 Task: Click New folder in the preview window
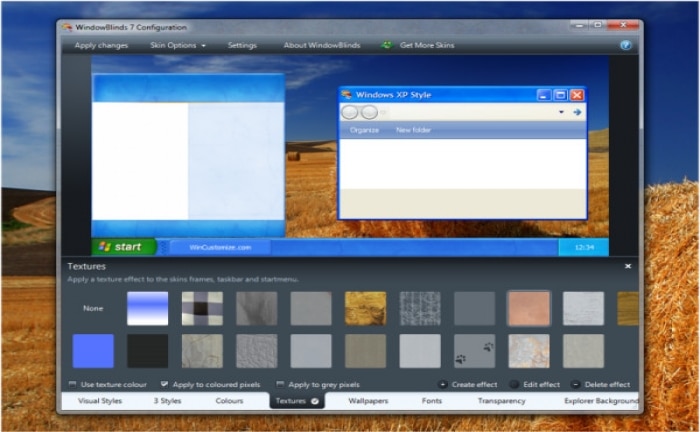pyautogui.click(x=413, y=130)
